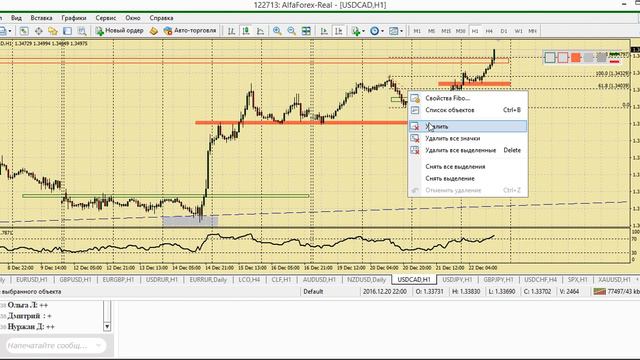This screenshot has width=640, height=360.
Task: Open the Вставка menu
Action: point(41,18)
